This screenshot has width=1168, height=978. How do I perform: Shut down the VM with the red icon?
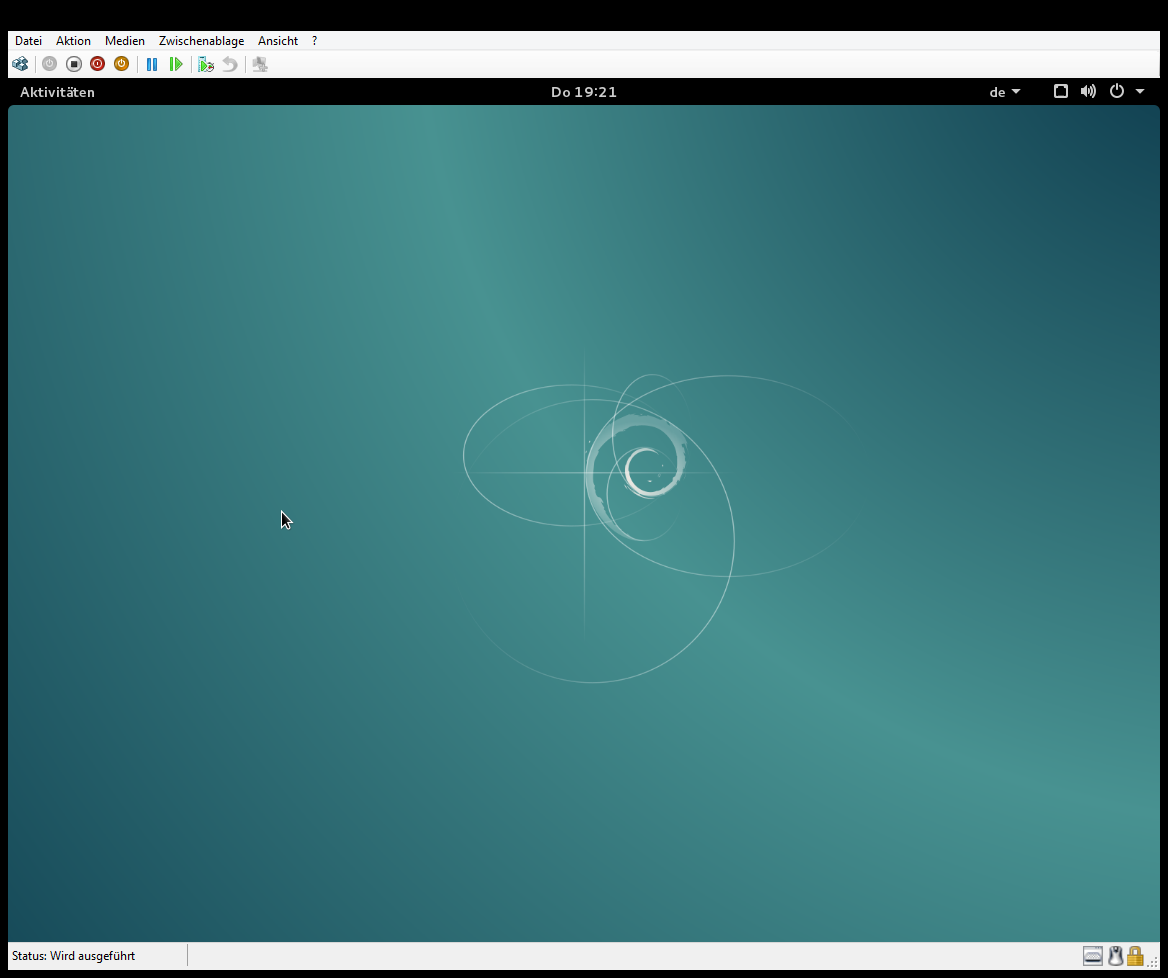tap(98, 64)
